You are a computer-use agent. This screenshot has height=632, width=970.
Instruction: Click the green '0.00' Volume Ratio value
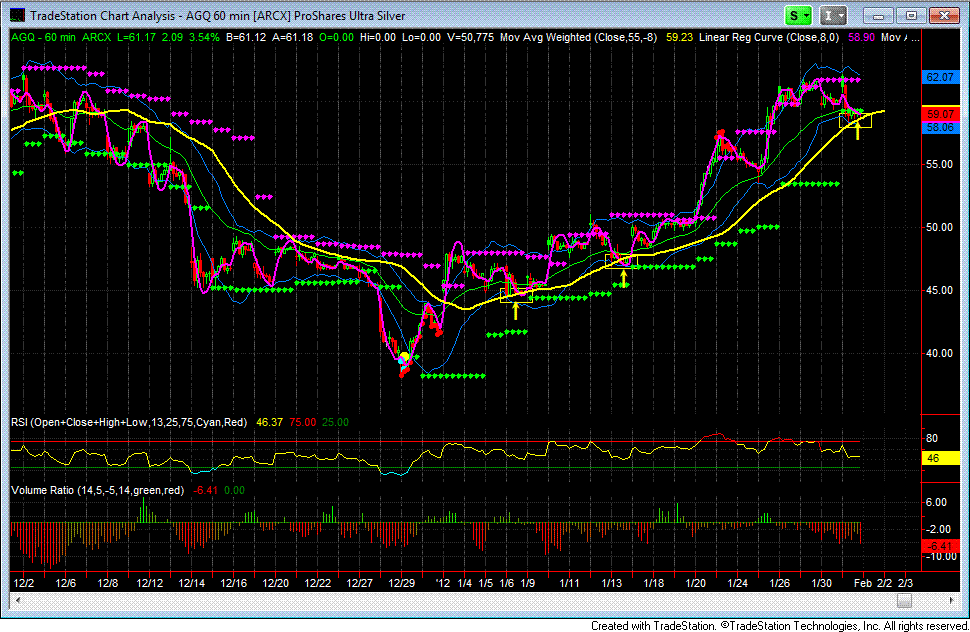pyautogui.click(x=234, y=490)
